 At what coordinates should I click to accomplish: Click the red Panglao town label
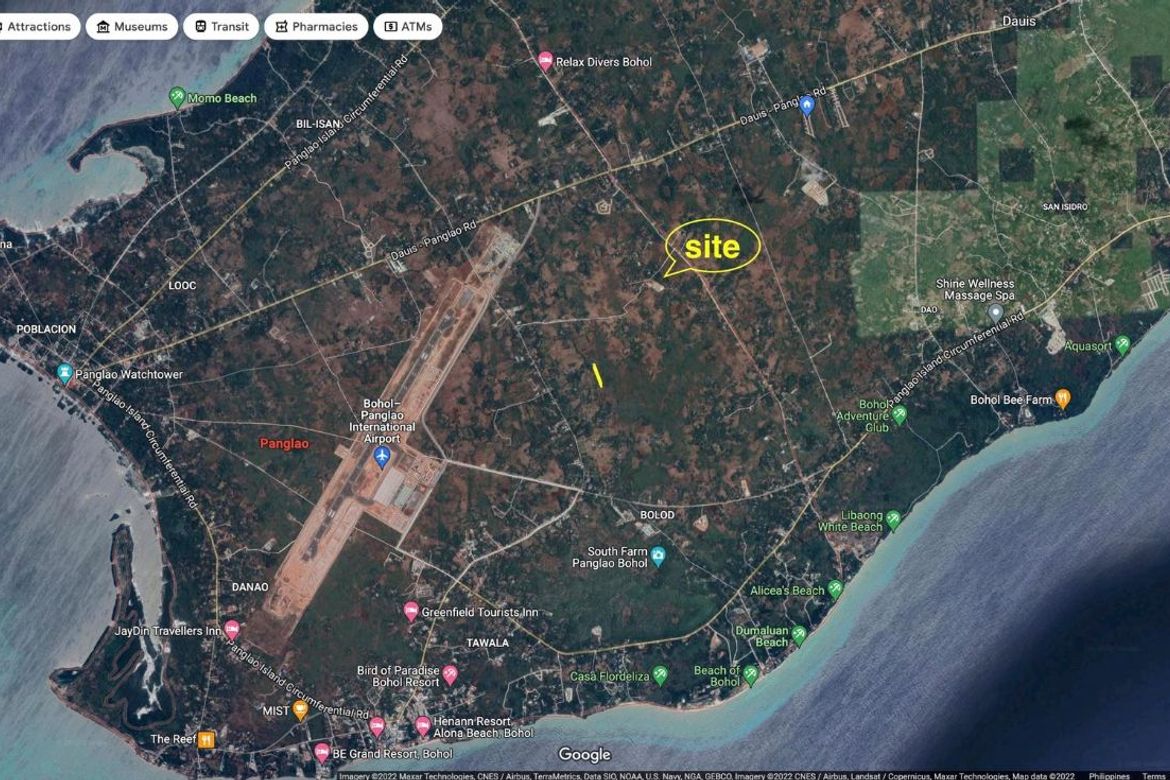click(x=284, y=443)
